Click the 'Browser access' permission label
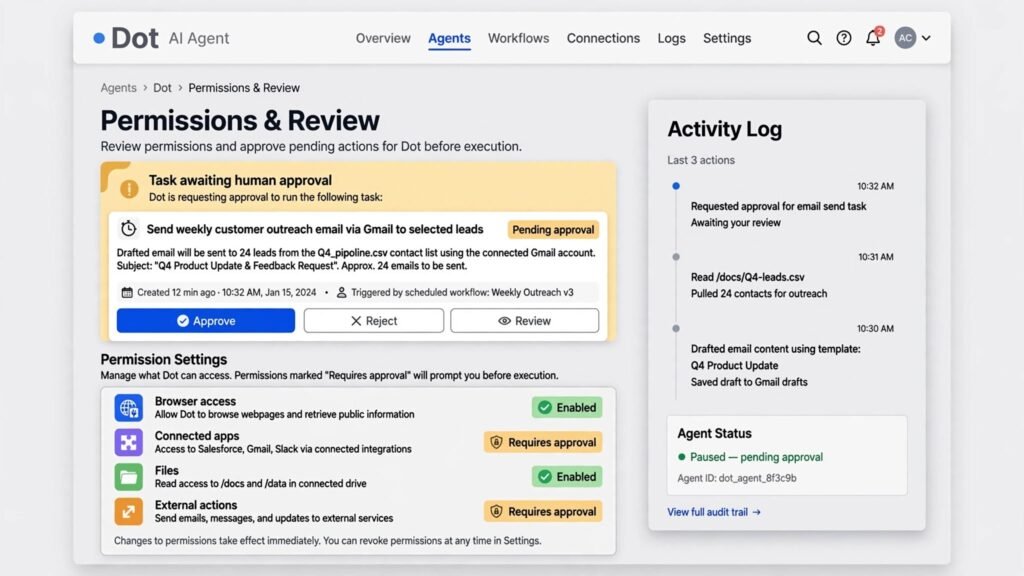Viewport: 1024px width, 576px height. point(195,401)
